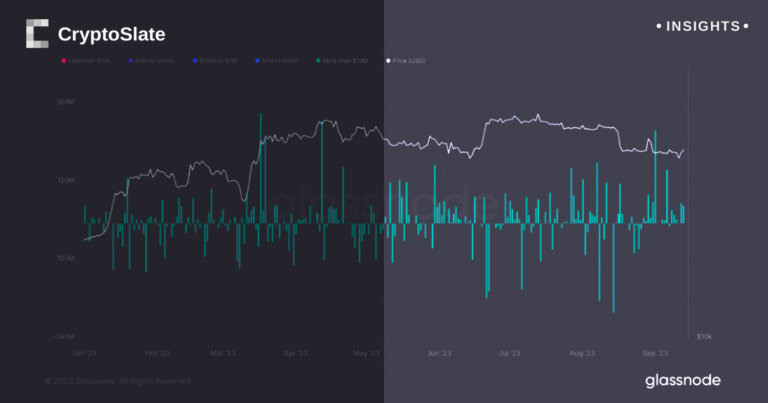Click the CryptoSlate brand name

pos(112,34)
